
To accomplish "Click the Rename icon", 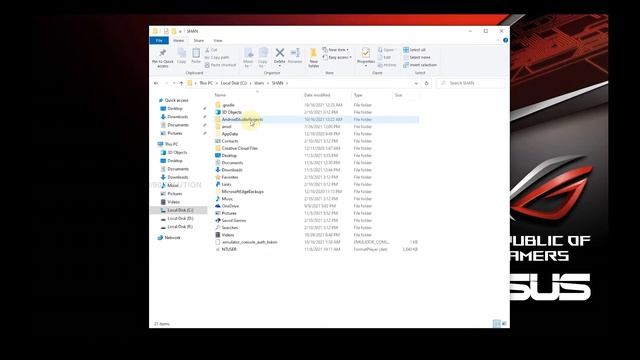I will click(x=295, y=53).
